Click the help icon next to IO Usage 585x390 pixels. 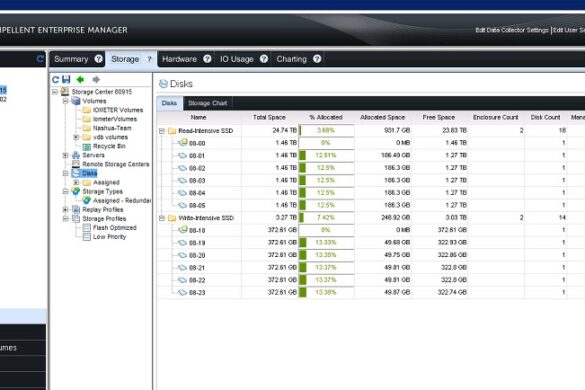(x=264, y=59)
